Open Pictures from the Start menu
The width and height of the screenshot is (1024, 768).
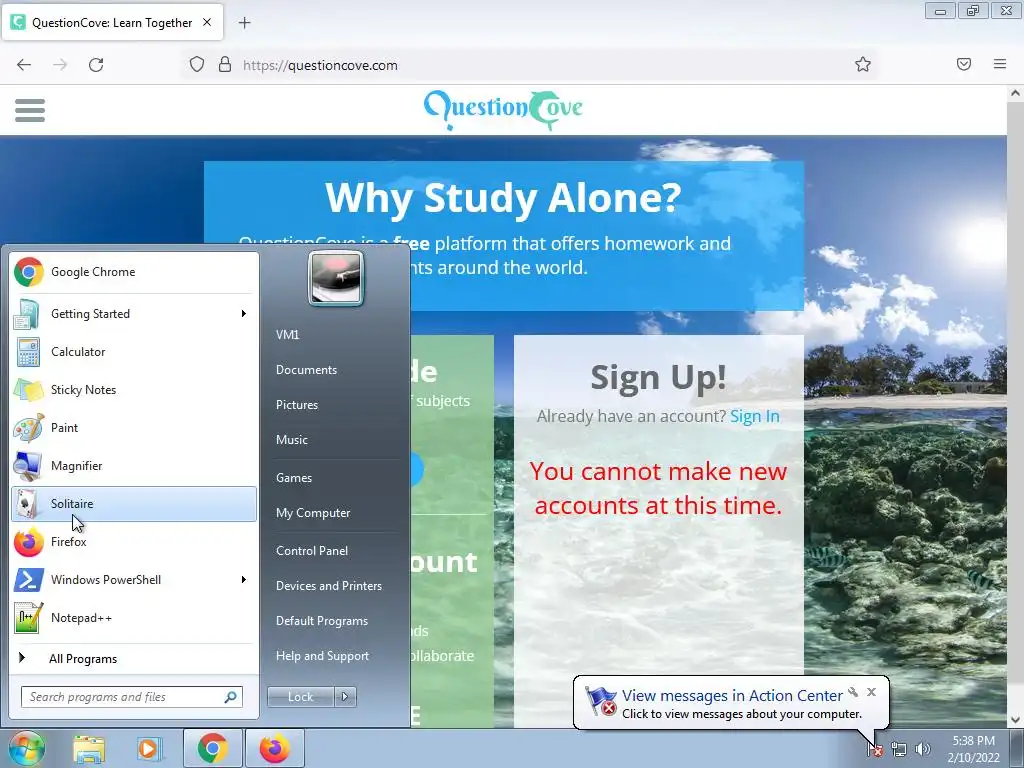(296, 405)
